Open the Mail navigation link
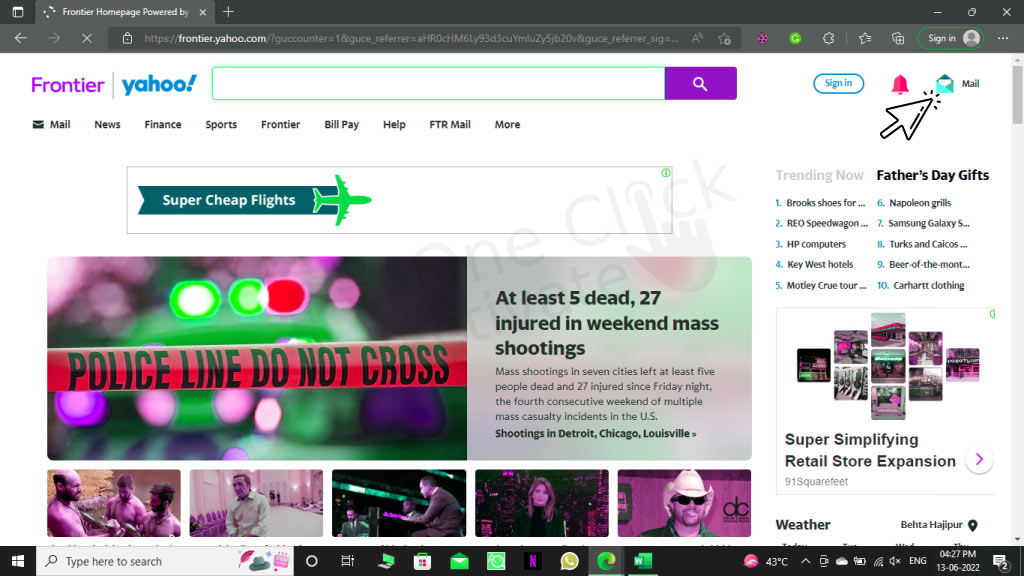This screenshot has width=1024, height=576. pyautogui.click(x=52, y=124)
